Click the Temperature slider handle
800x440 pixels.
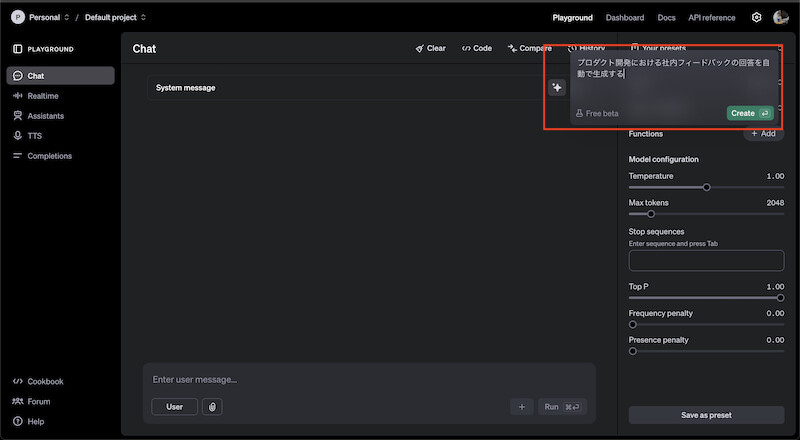click(x=707, y=187)
